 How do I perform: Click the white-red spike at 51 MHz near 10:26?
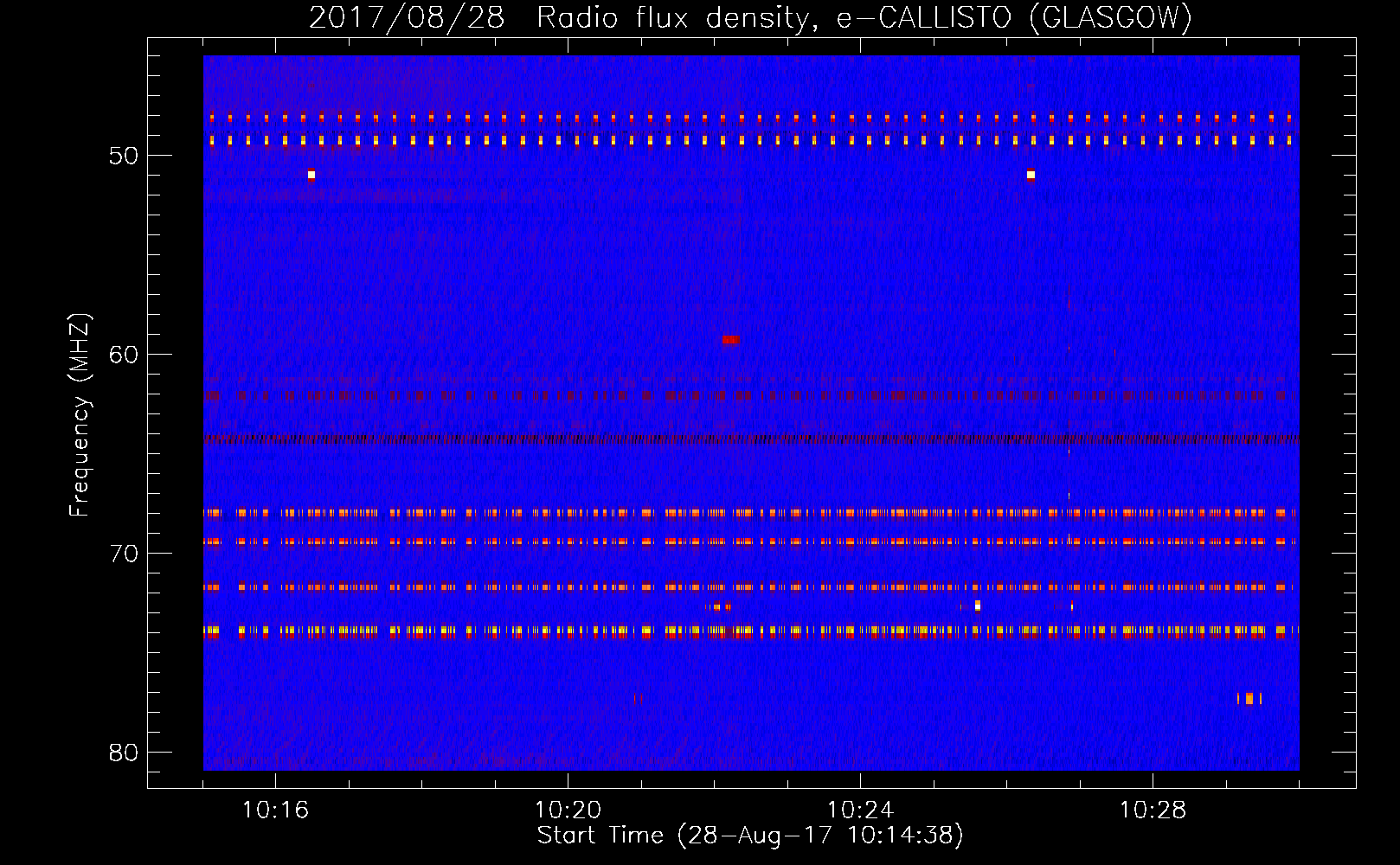coord(1031,175)
